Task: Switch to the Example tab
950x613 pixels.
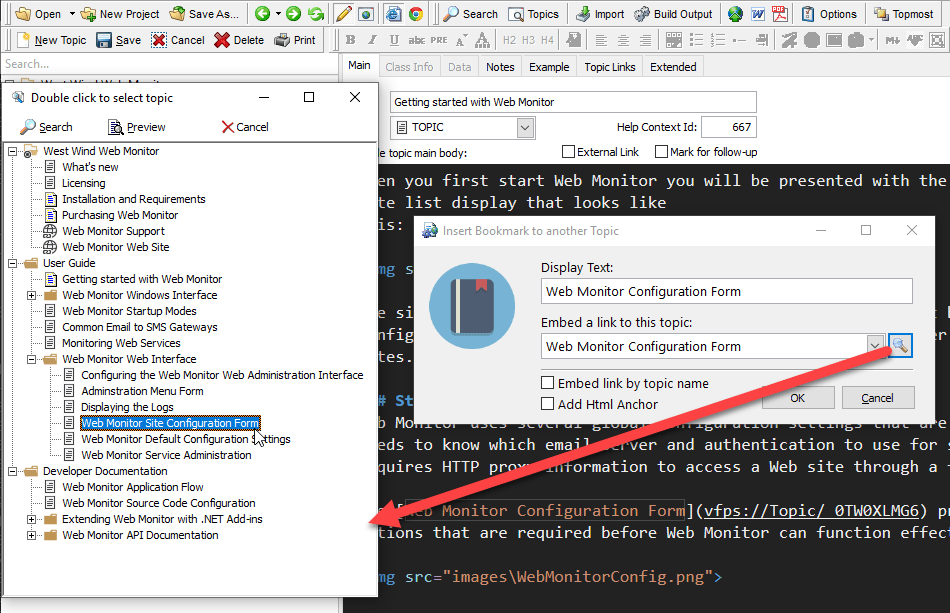Action: pos(549,67)
